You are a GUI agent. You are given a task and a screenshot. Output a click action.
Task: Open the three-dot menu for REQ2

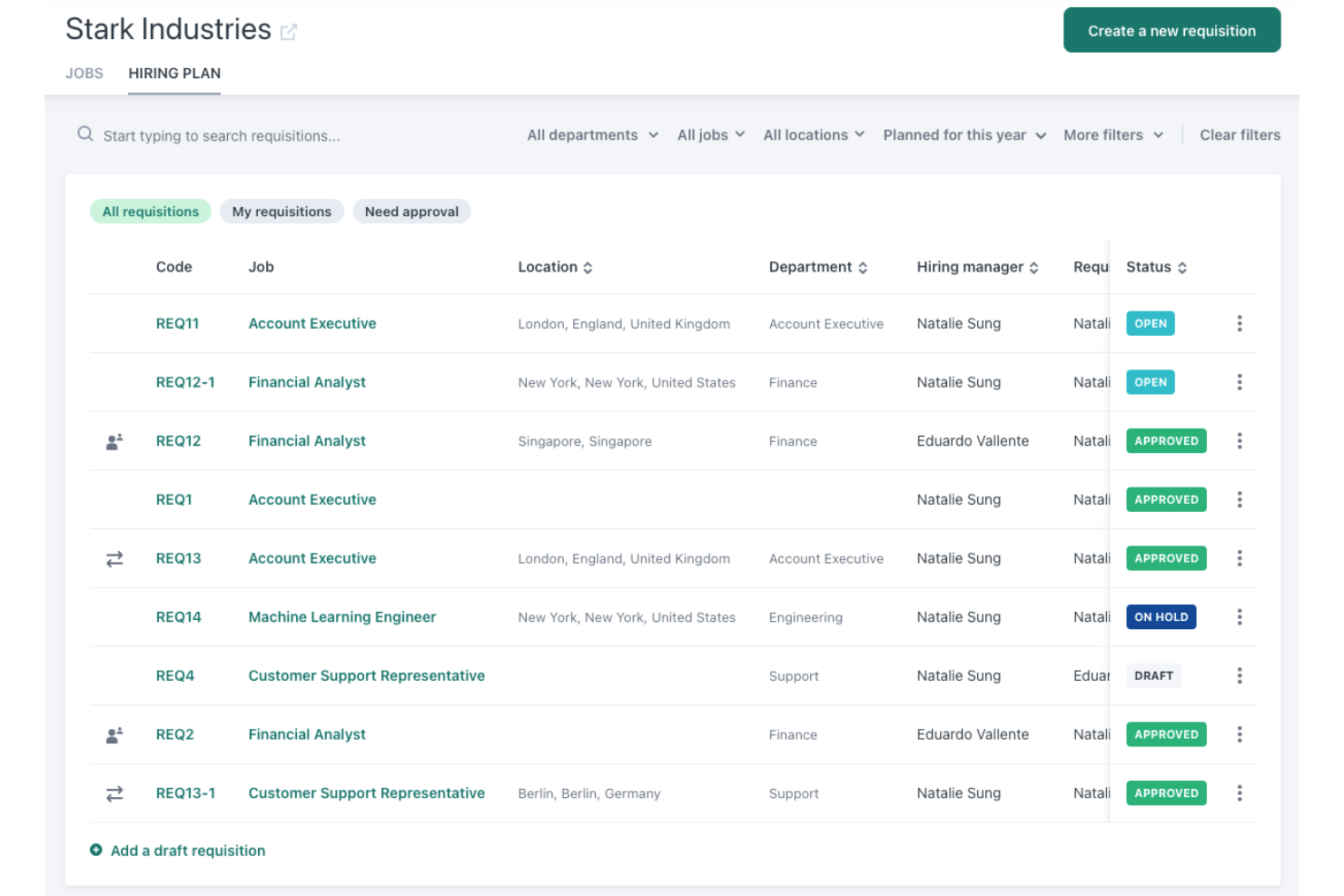(1240, 734)
